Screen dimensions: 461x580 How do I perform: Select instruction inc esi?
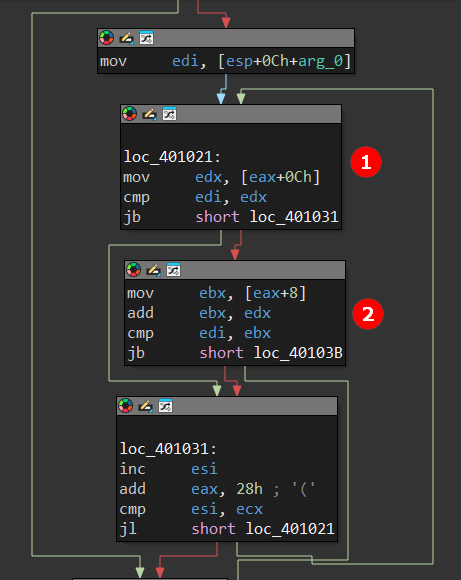click(168, 469)
